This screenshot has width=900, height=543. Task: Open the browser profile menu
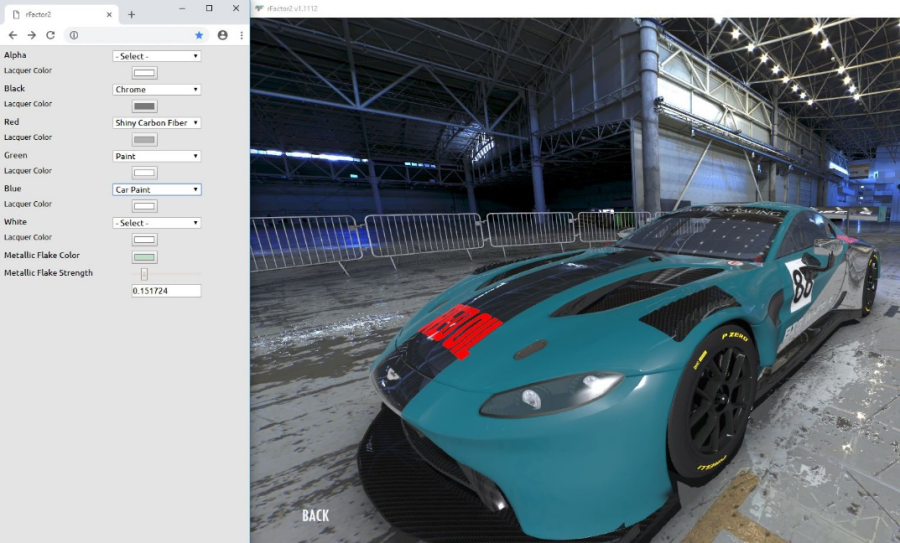click(223, 35)
